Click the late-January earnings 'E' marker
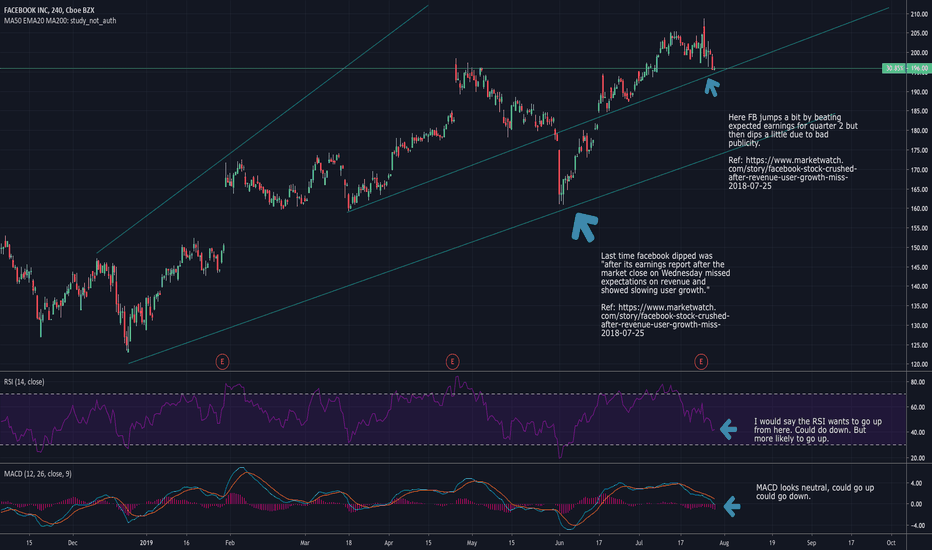The height and width of the screenshot is (550, 932). coord(222,361)
